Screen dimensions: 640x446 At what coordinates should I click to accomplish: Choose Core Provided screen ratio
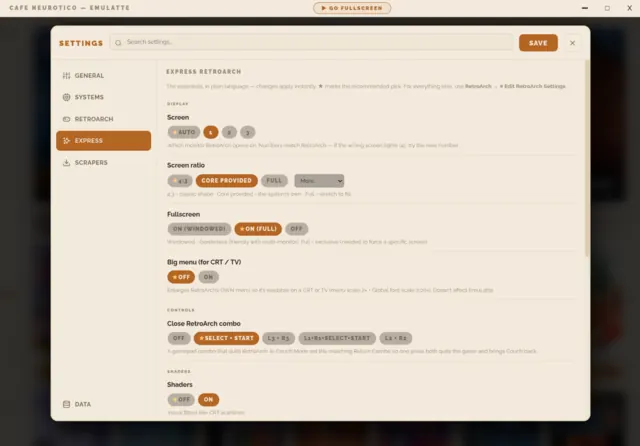coord(227,180)
